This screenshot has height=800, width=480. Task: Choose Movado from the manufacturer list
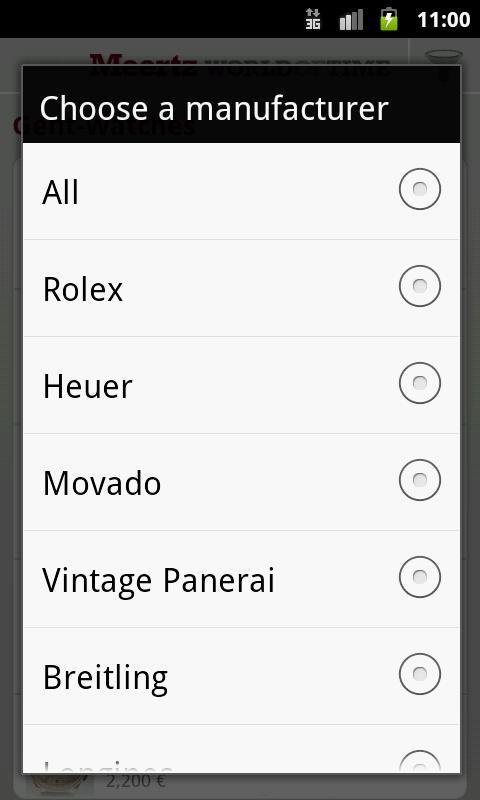[x=241, y=482]
